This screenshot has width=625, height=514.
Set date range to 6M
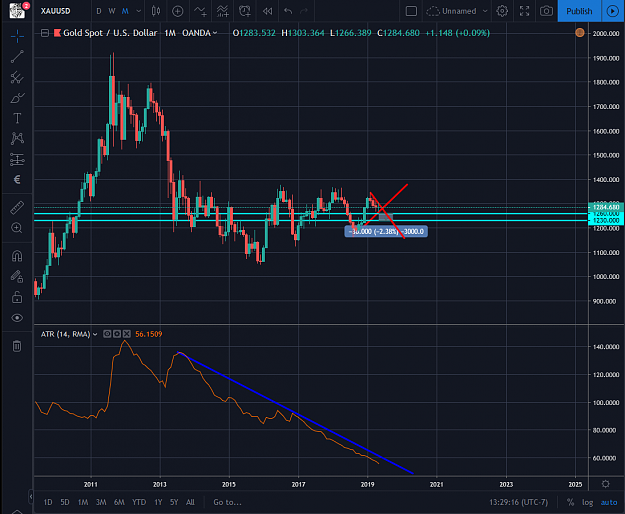pos(119,502)
